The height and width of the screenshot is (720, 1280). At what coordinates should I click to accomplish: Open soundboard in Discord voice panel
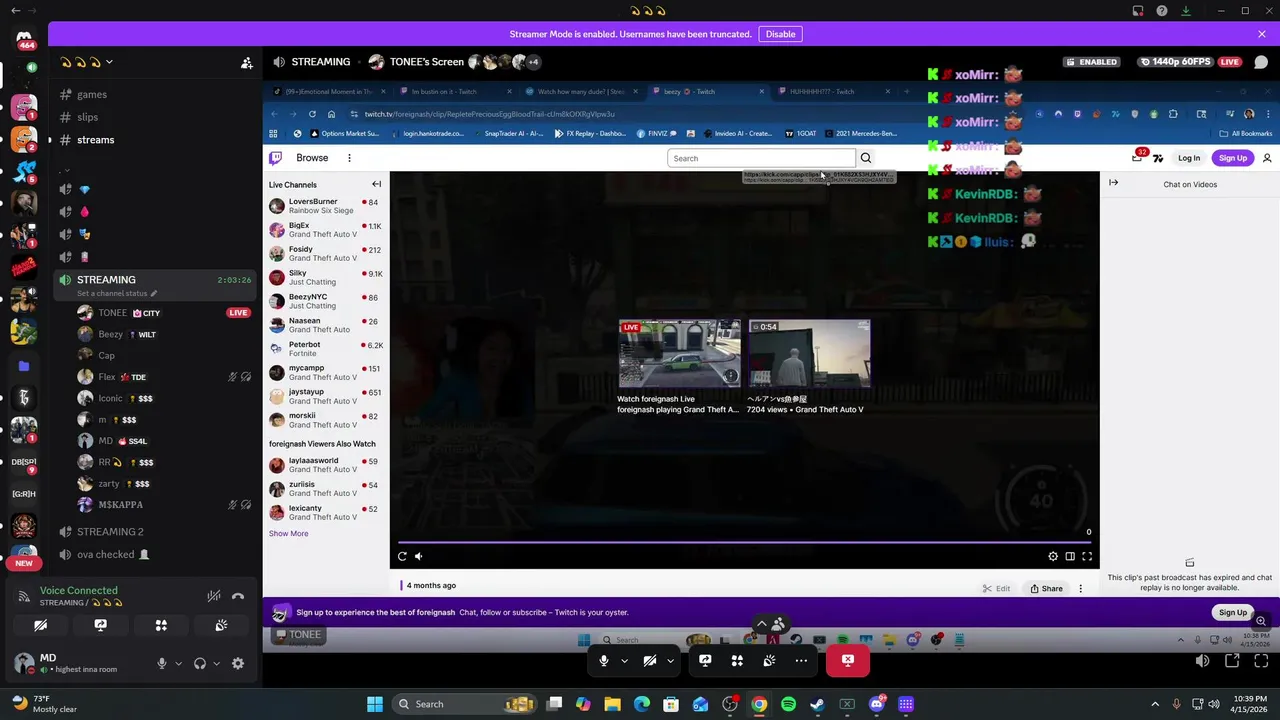(x=221, y=625)
